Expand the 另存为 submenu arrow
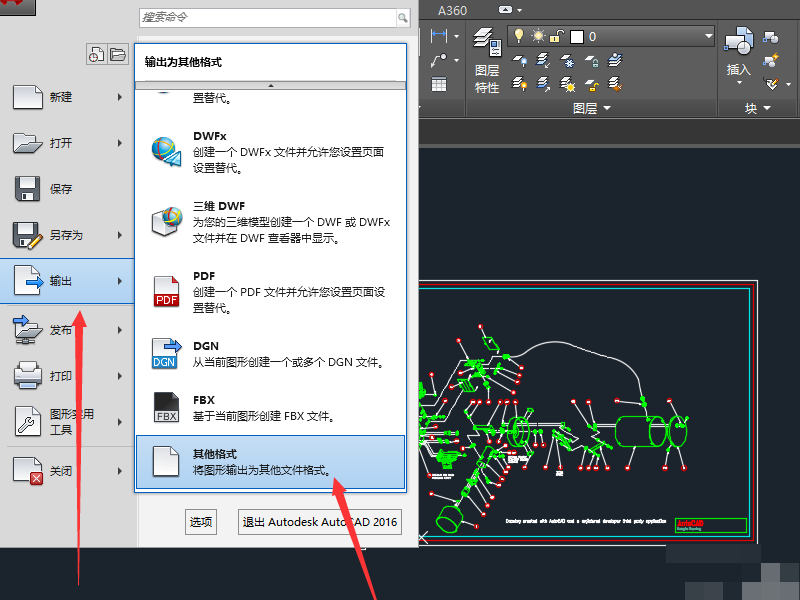 tap(120, 235)
